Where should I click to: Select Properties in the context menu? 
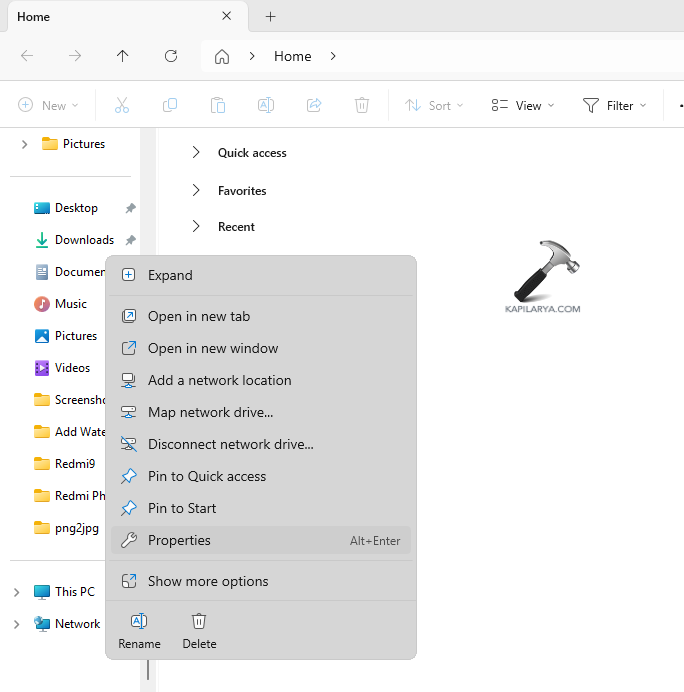[179, 540]
